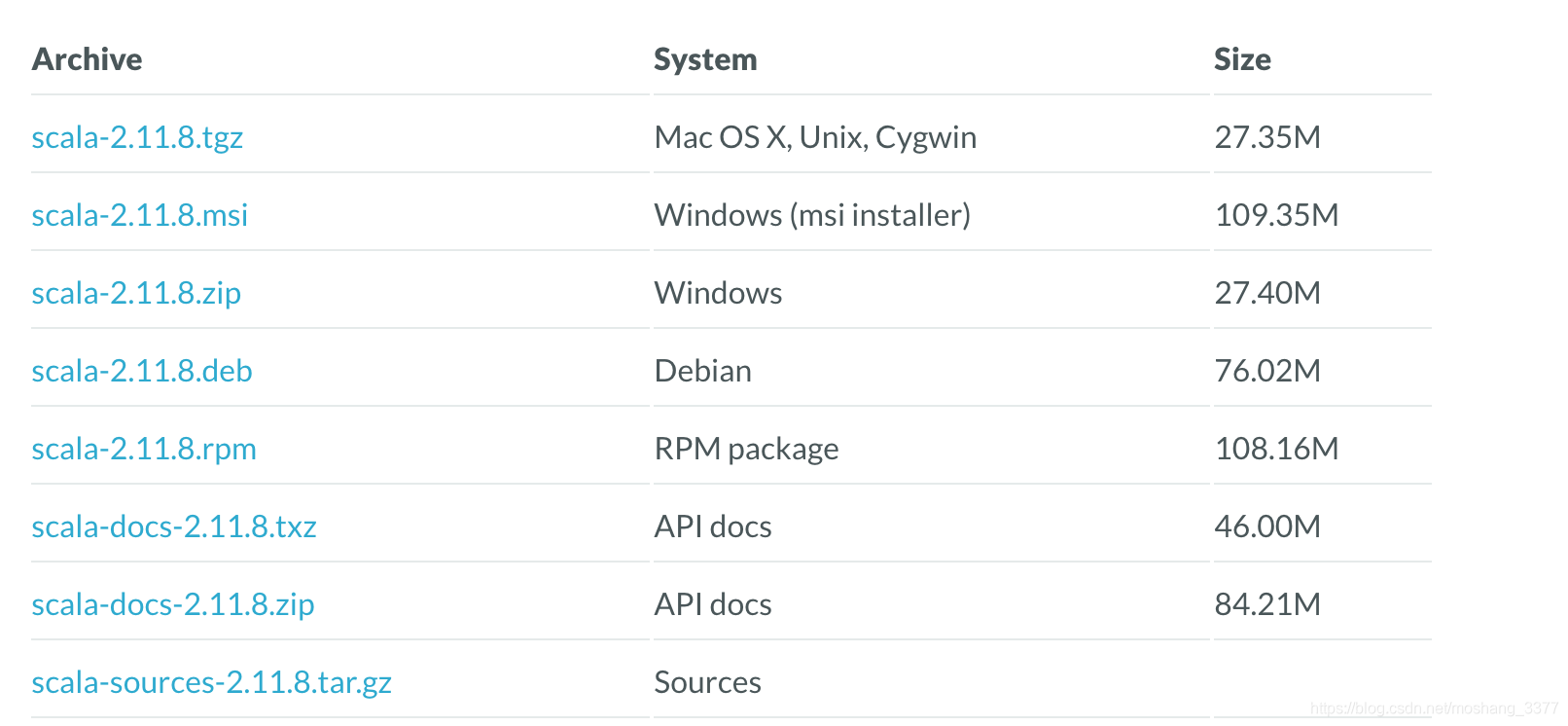This screenshot has width=1568, height=726.
Task: Click the 108.16M size value
Action: pyautogui.click(x=1276, y=449)
